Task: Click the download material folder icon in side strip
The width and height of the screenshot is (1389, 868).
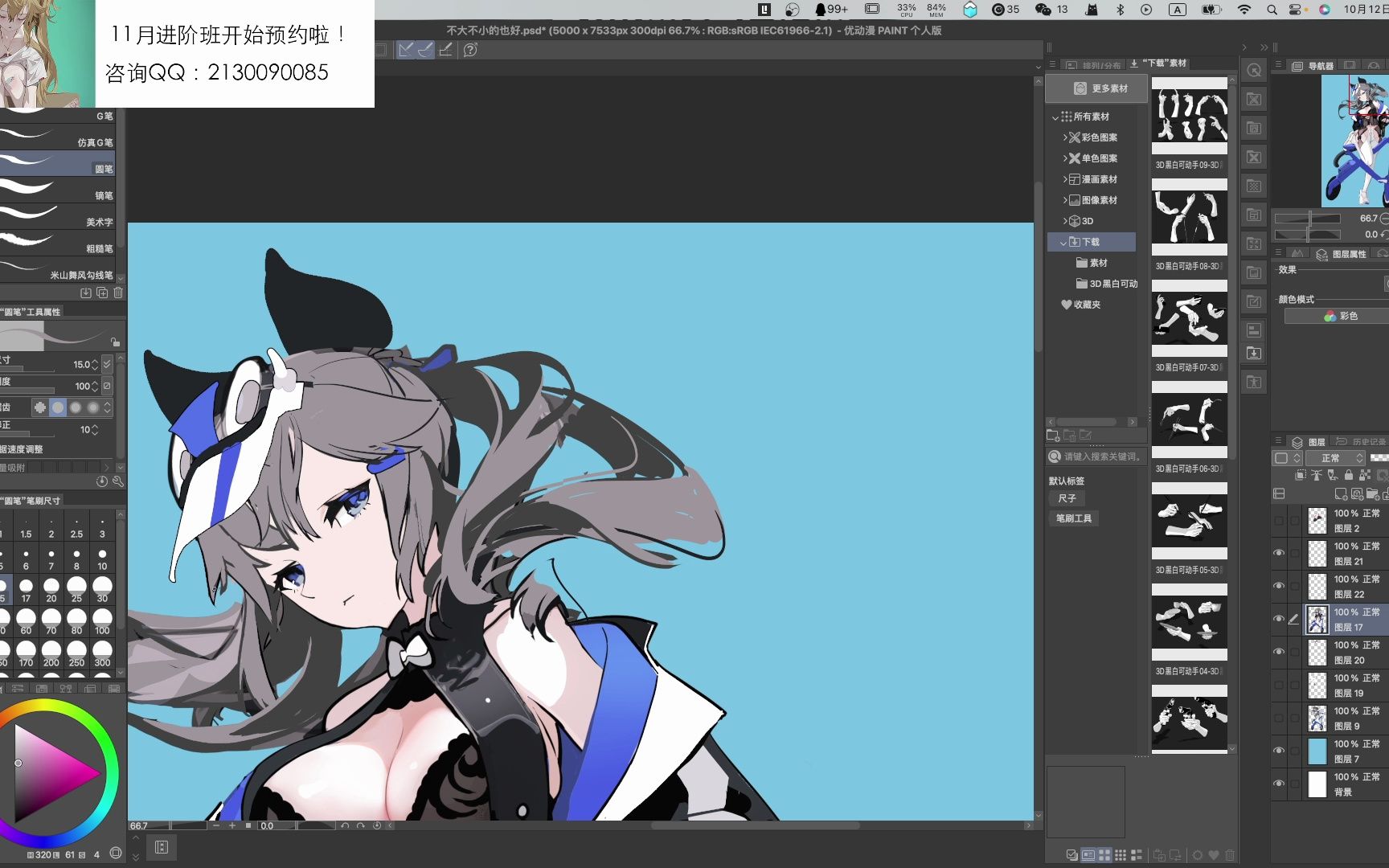Action: (1254, 353)
